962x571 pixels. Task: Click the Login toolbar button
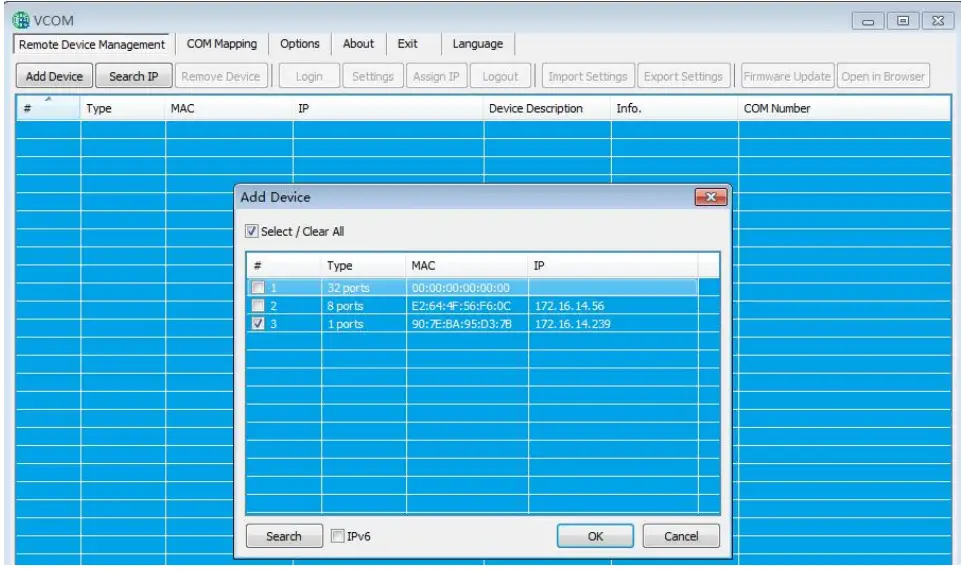click(309, 76)
